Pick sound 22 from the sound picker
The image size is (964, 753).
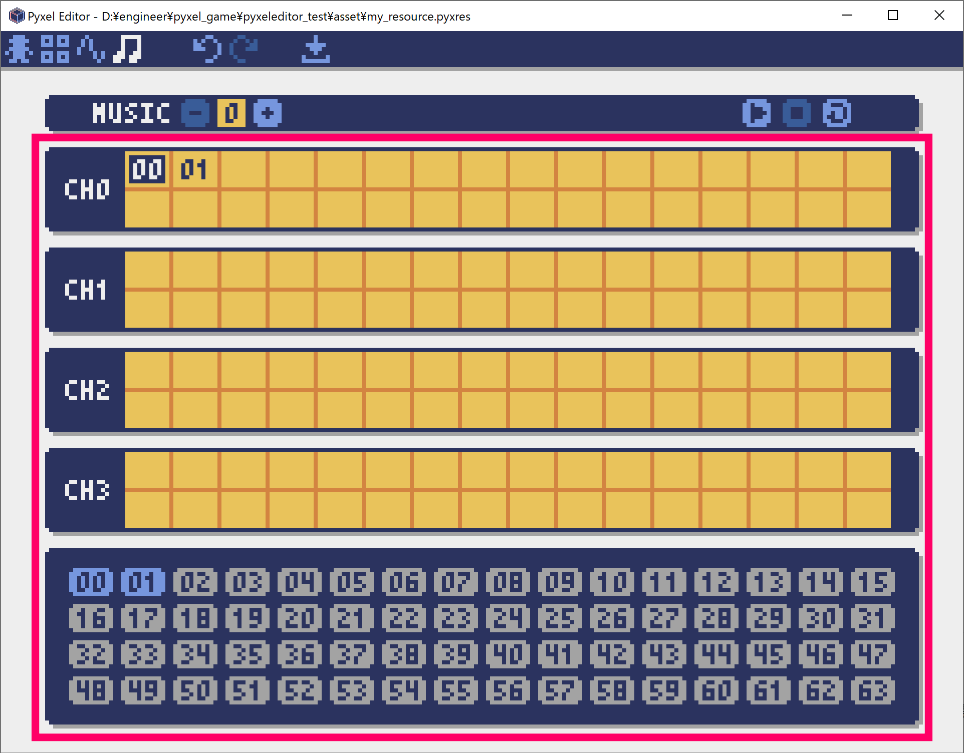(x=404, y=618)
